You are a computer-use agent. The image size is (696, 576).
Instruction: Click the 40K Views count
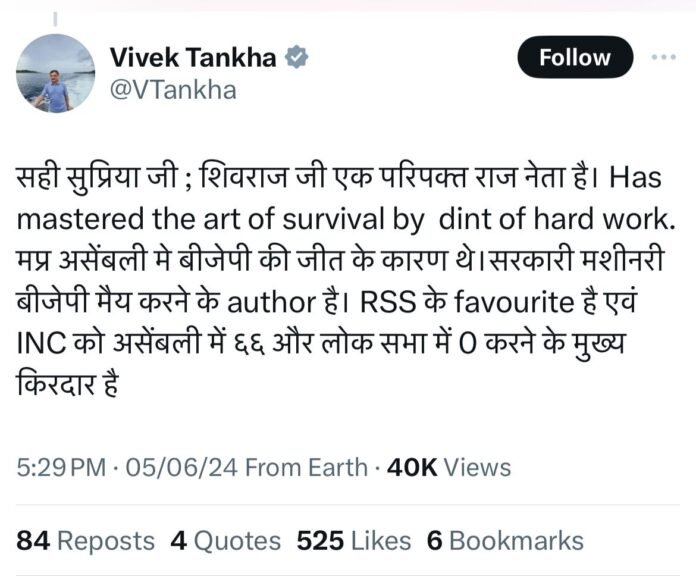tap(449, 467)
